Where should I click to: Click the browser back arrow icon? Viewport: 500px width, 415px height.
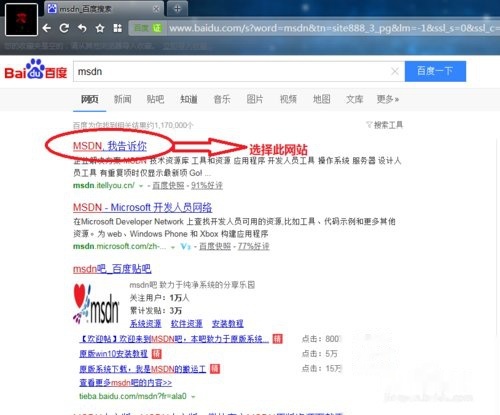click(47, 28)
